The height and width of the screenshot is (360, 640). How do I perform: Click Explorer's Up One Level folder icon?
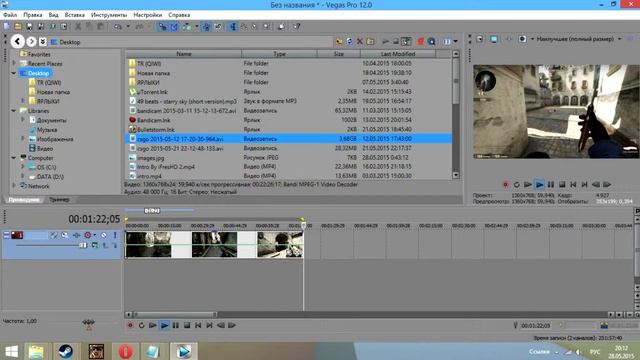point(339,41)
